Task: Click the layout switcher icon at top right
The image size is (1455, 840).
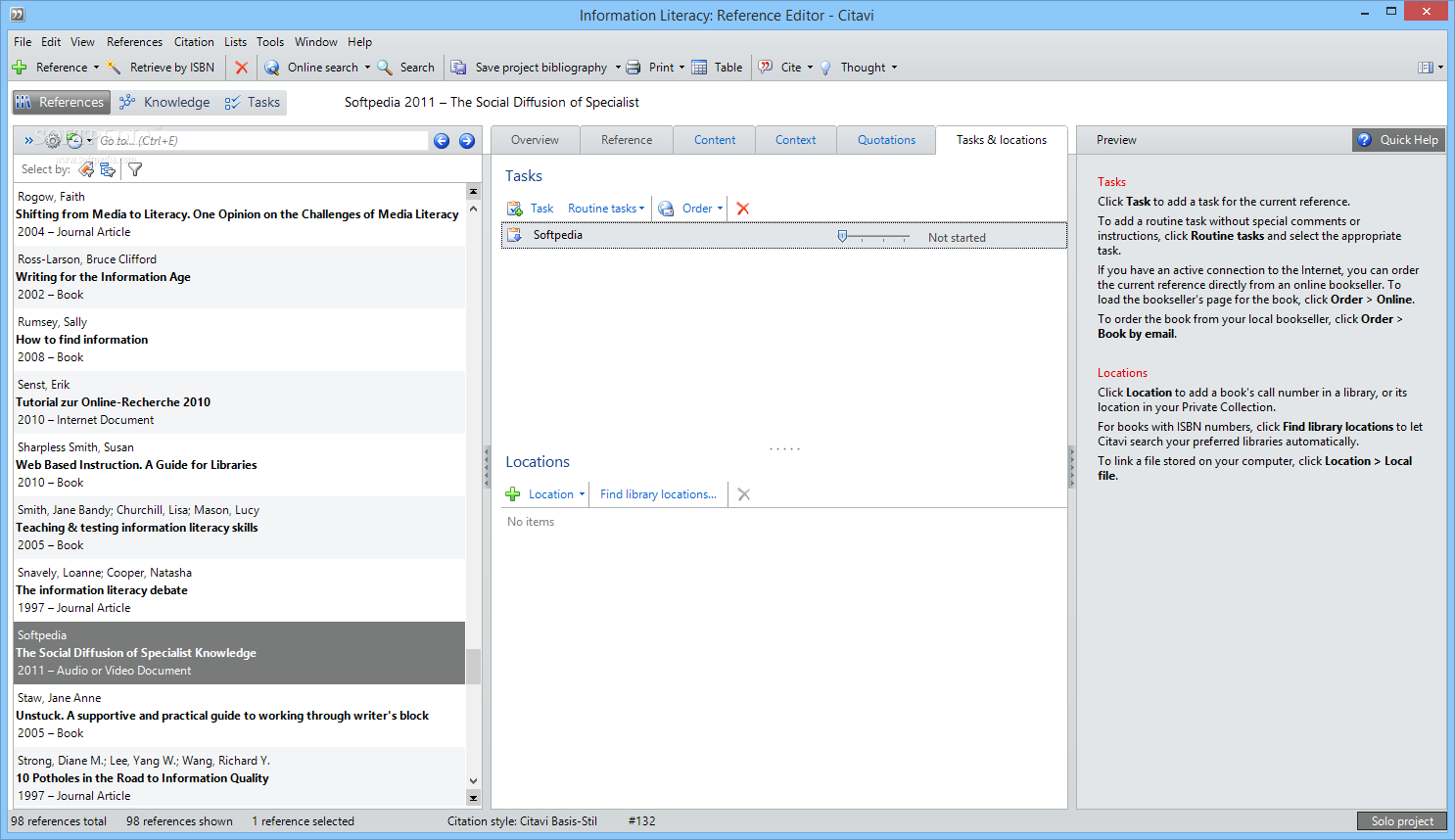Action: pos(1426,68)
